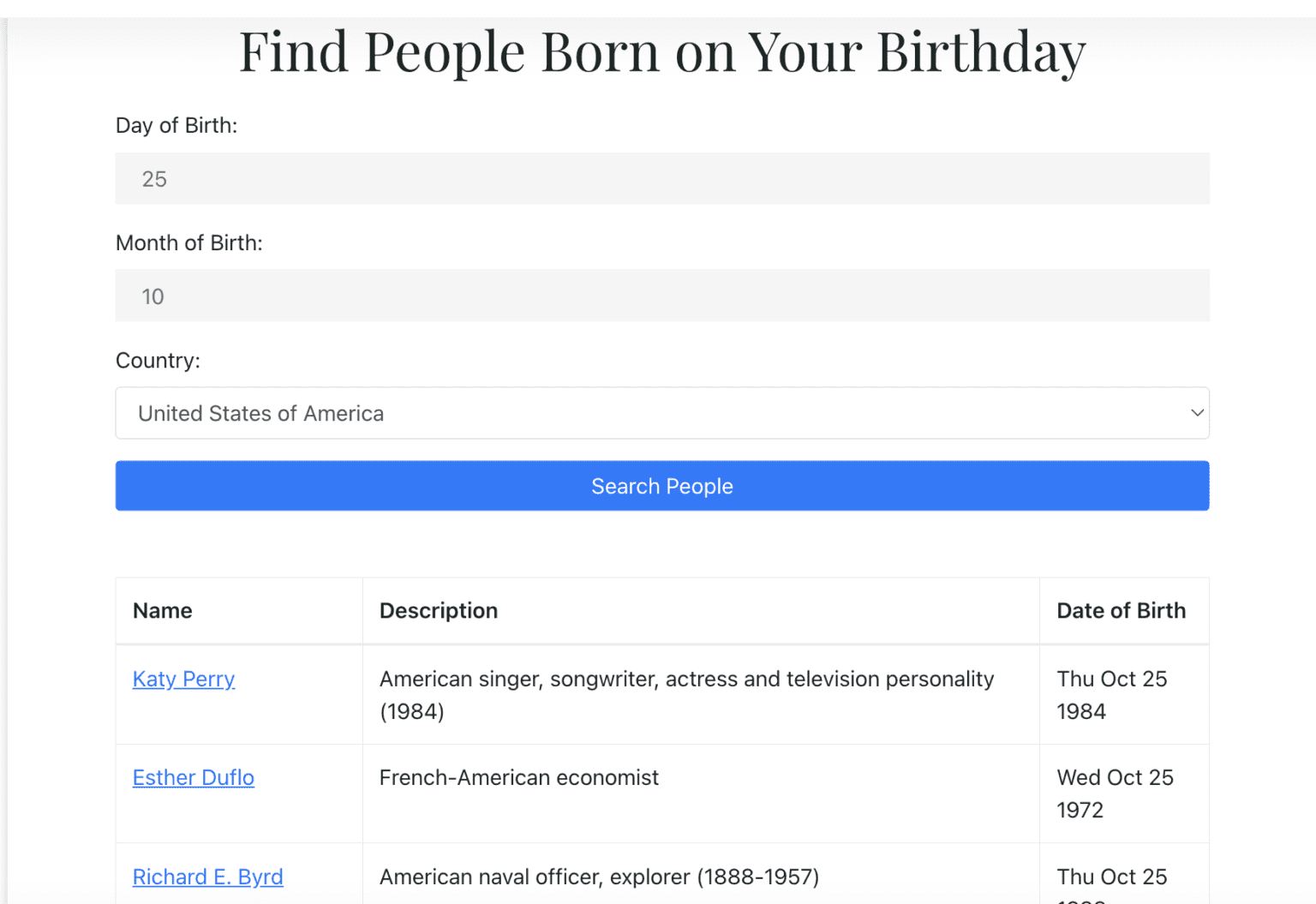Click the Search People button

pos(661,486)
